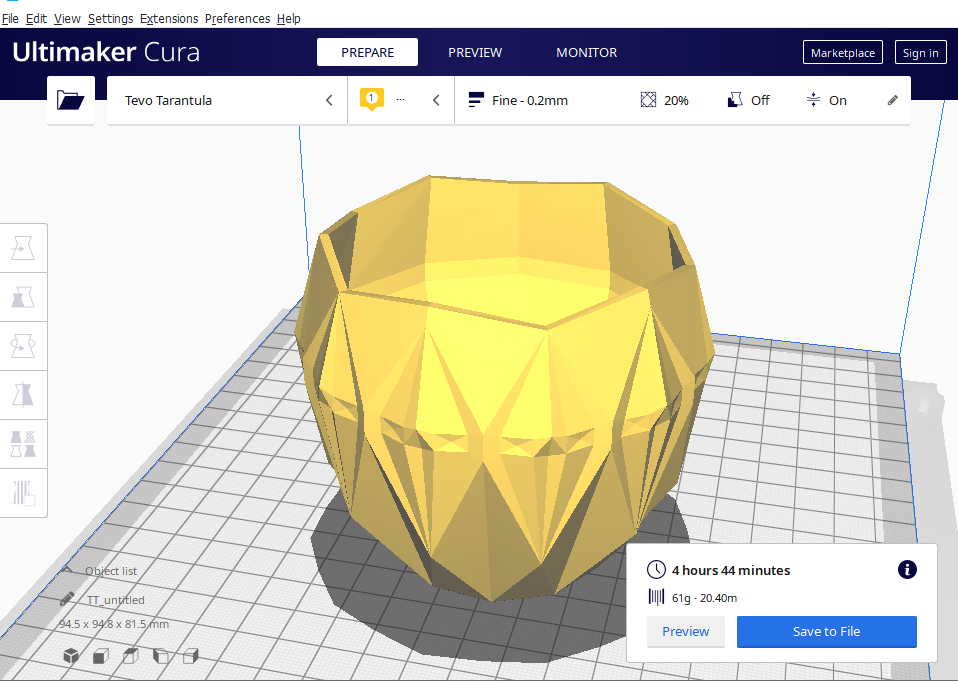
Task: Click Save to File
Action: (826, 632)
